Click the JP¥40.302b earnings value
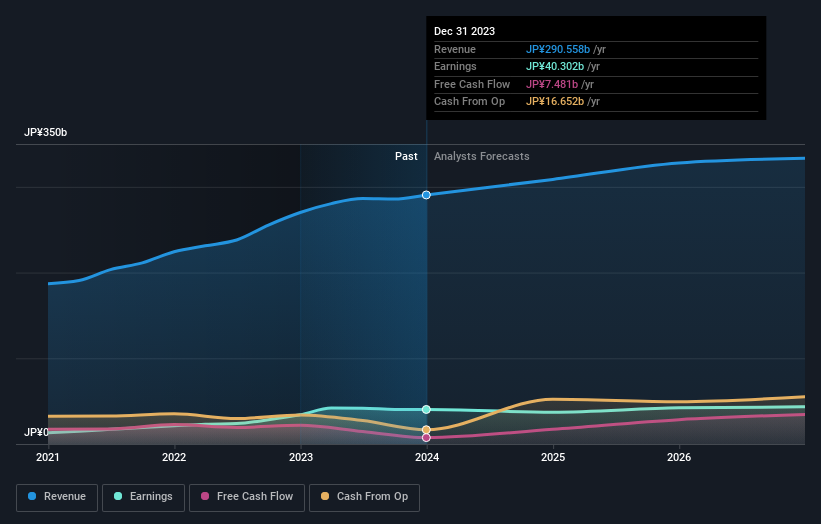 (554, 66)
